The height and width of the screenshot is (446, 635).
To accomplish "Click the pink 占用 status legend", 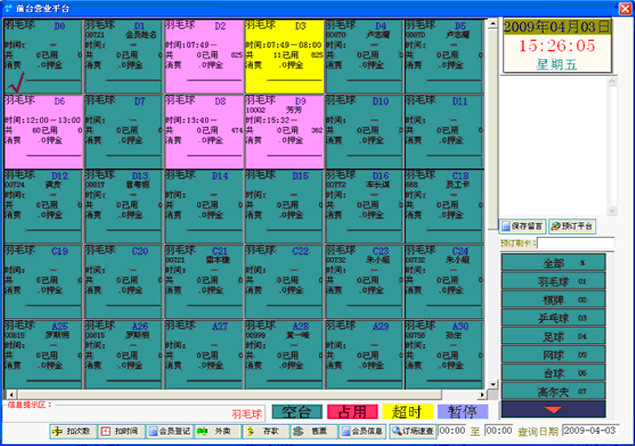I will 352,411.
